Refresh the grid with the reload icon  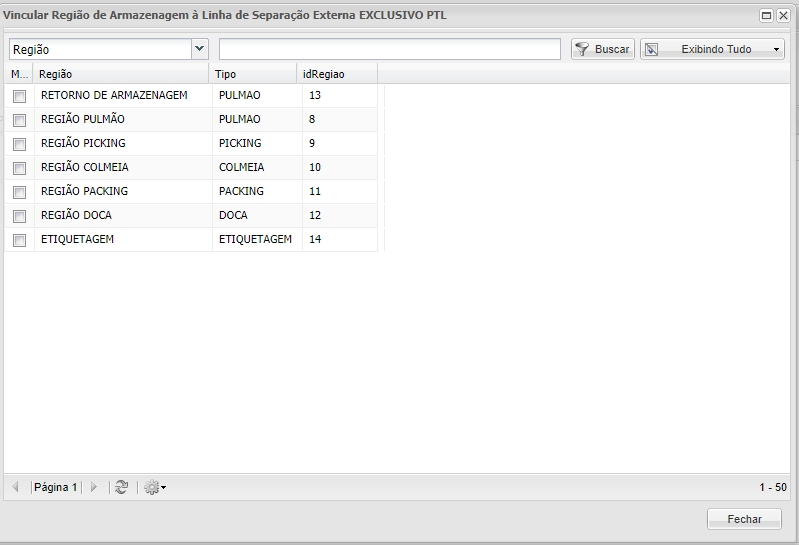click(121, 487)
